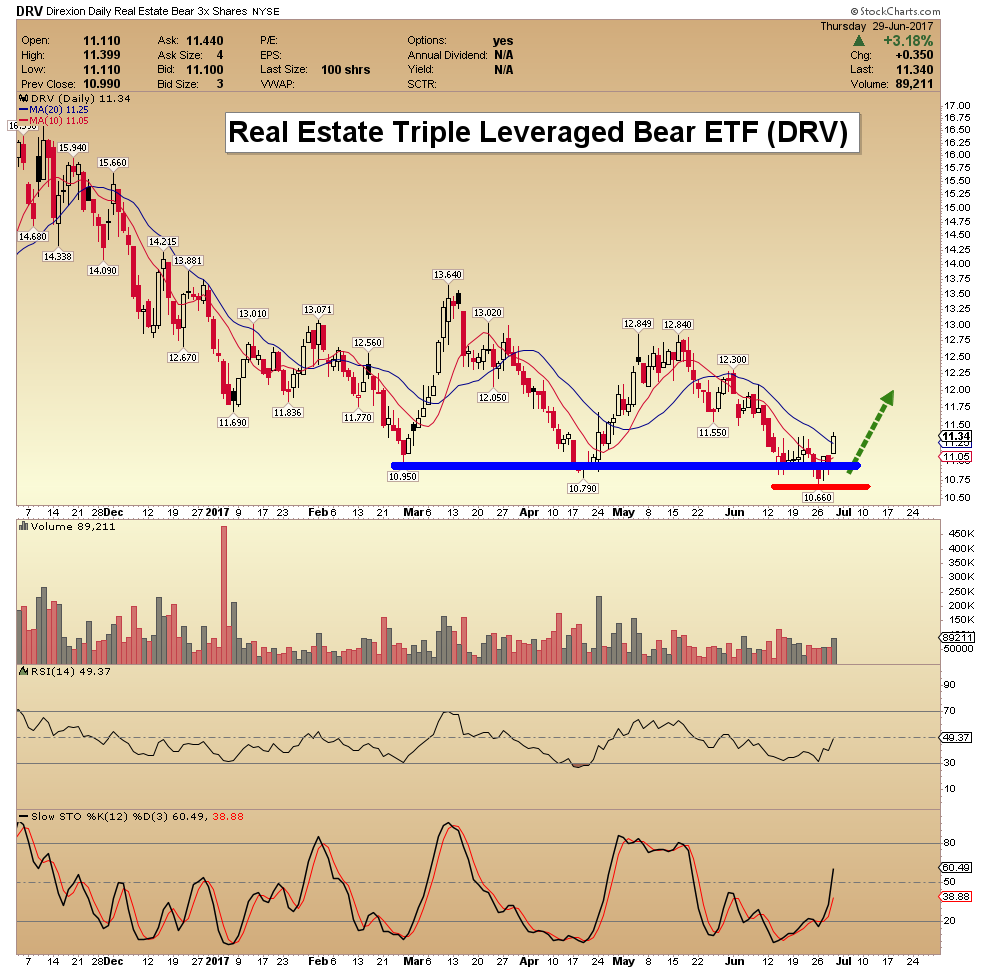Click the Options value "yes"
Viewport: 990px width, 970px height.
point(503,41)
